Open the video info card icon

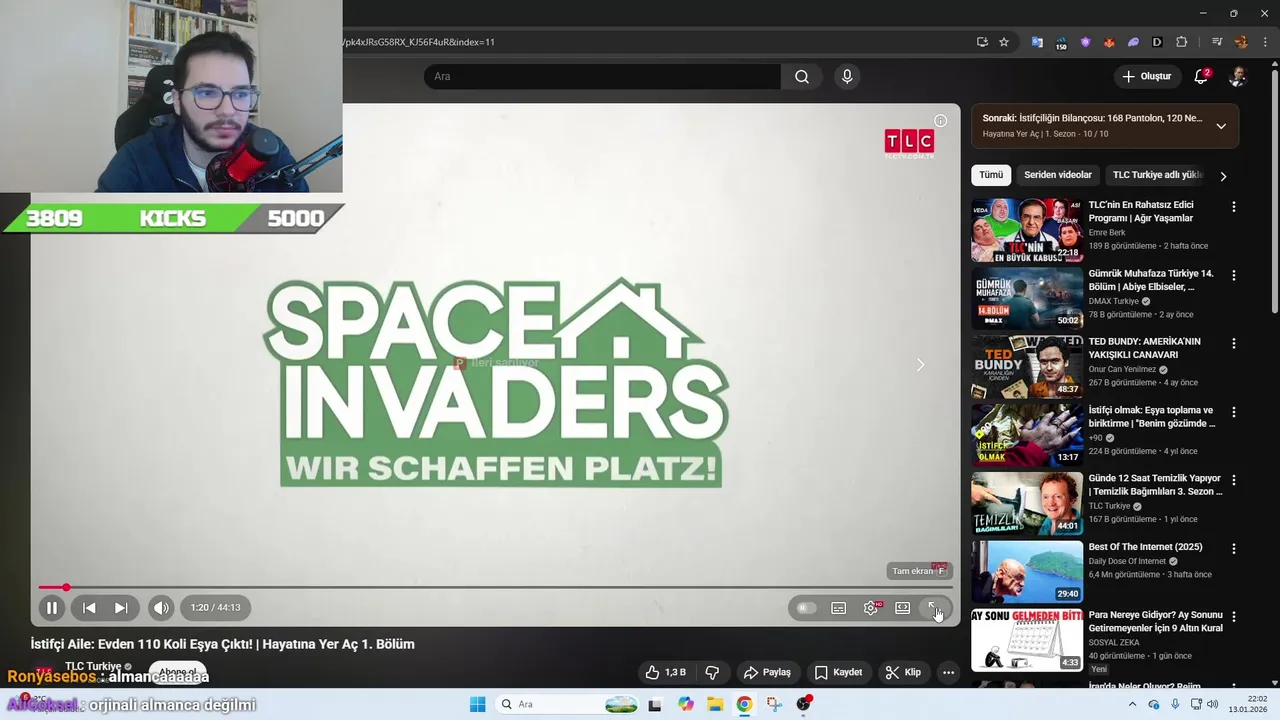pyautogui.click(x=940, y=120)
